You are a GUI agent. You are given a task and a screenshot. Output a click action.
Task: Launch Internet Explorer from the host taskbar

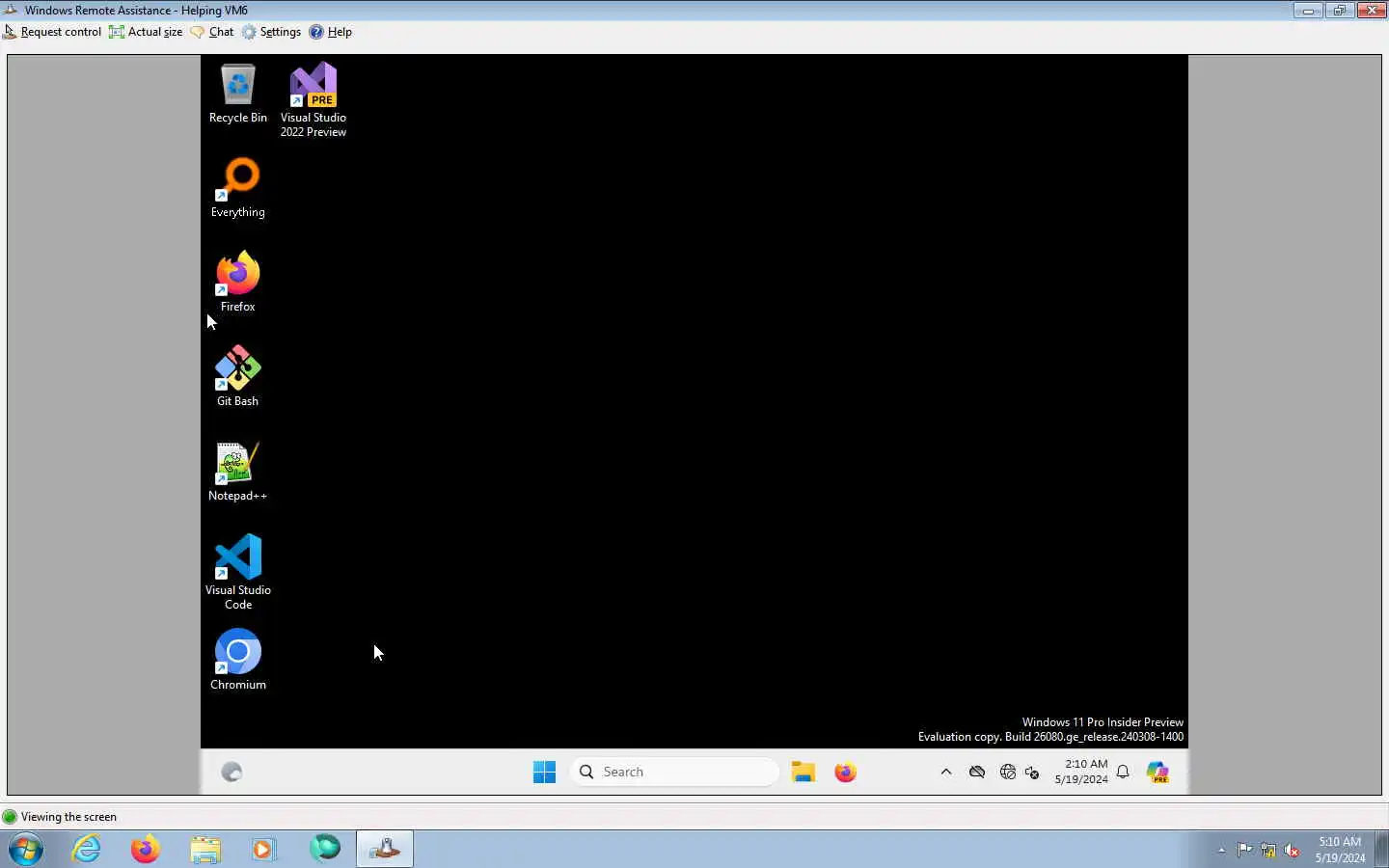click(87, 850)
